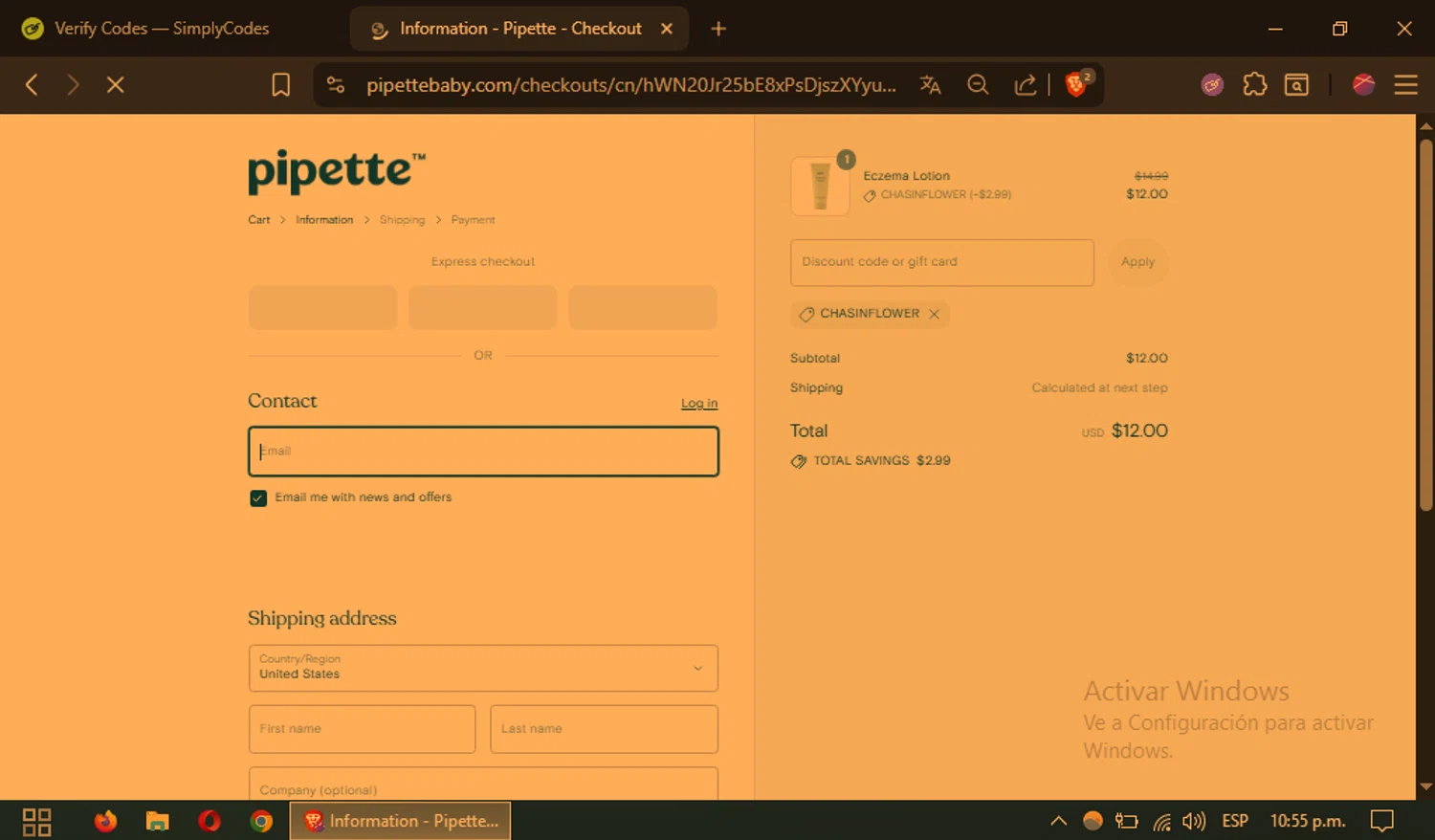The width and height of the screenshot is (1435, 840).
Task: Click the First name field
Action: (x=362, y=729)
